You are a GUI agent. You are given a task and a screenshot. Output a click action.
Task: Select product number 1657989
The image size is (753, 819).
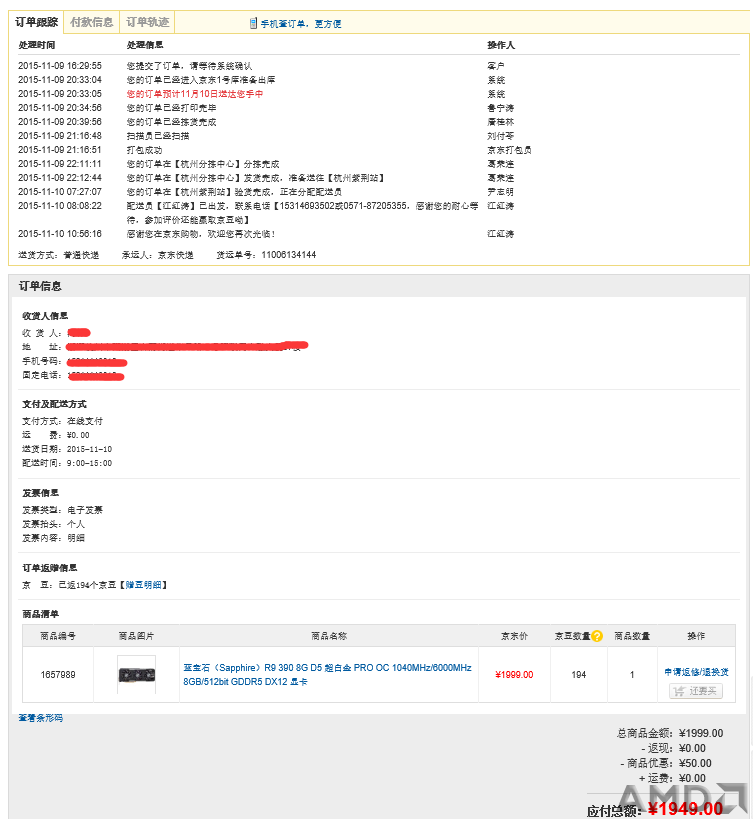pos(58,675)
